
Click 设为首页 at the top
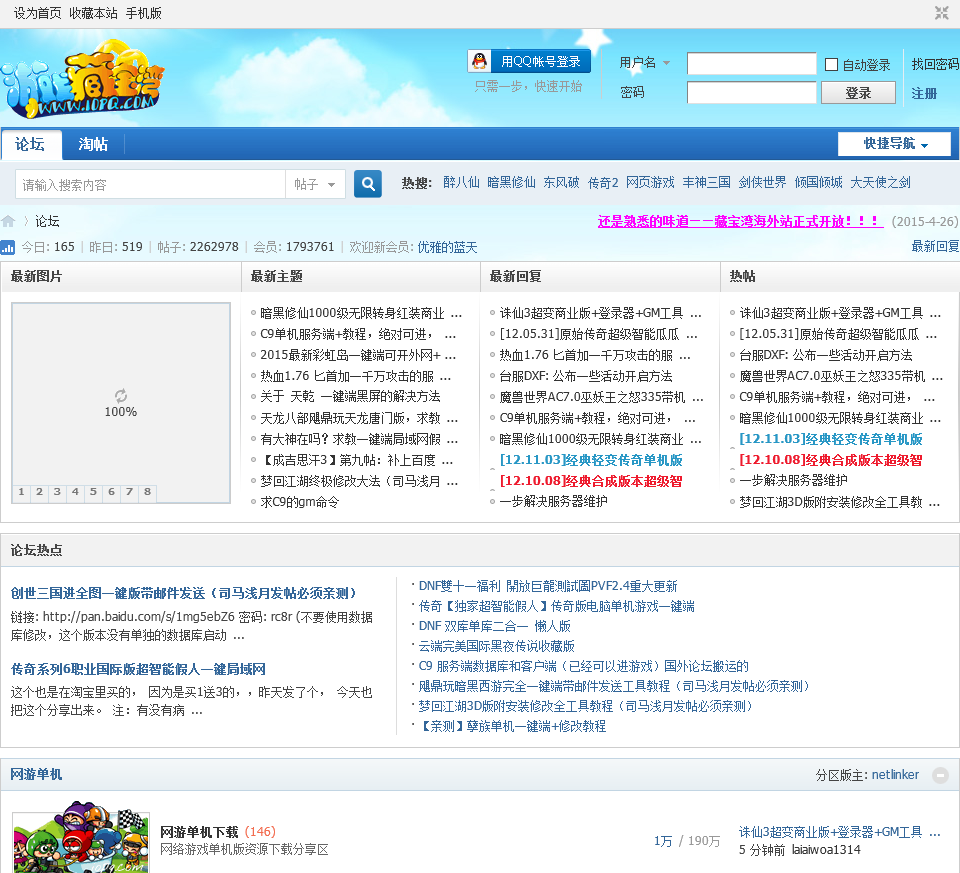37,13
